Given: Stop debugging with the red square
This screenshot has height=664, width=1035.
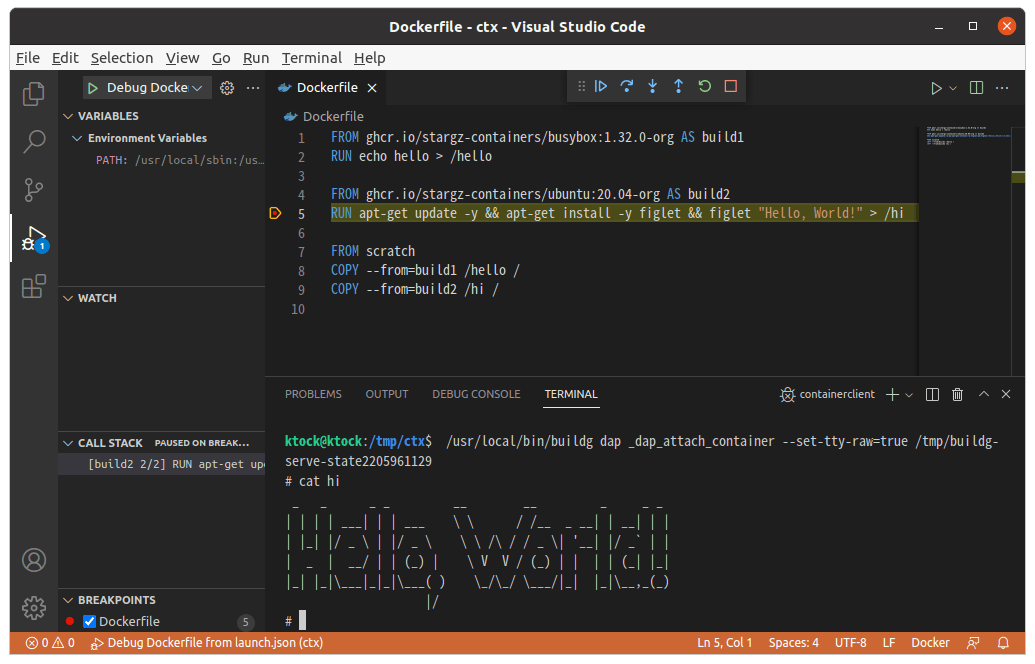Looking at the screenshot, I should click(x=731, y=87).
